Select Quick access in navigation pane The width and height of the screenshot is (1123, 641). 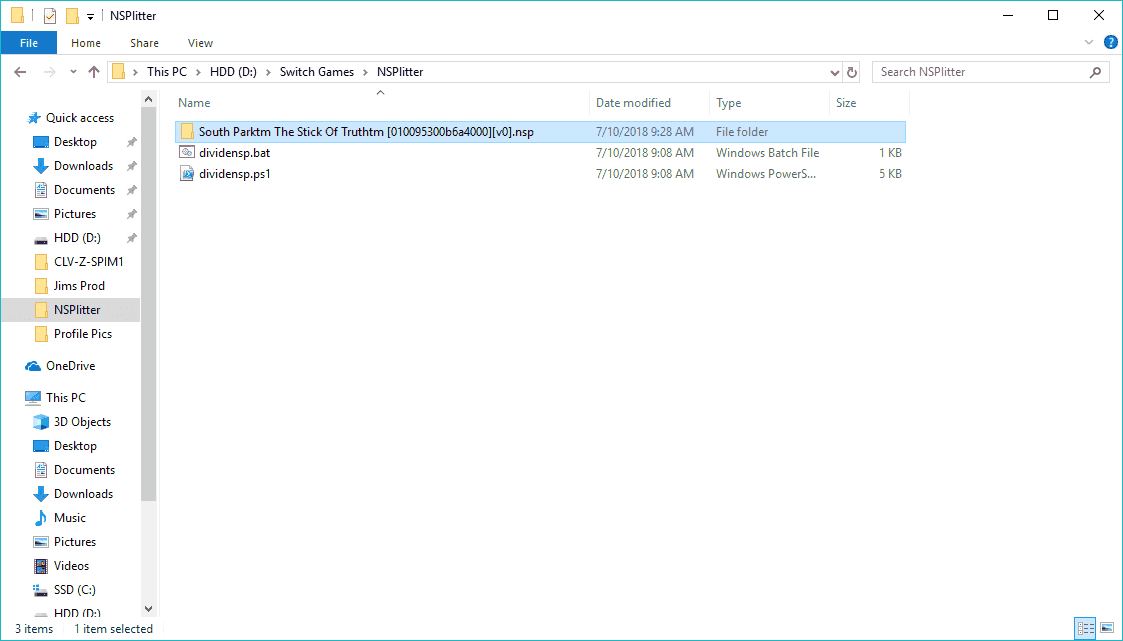[x=79, y=117]
